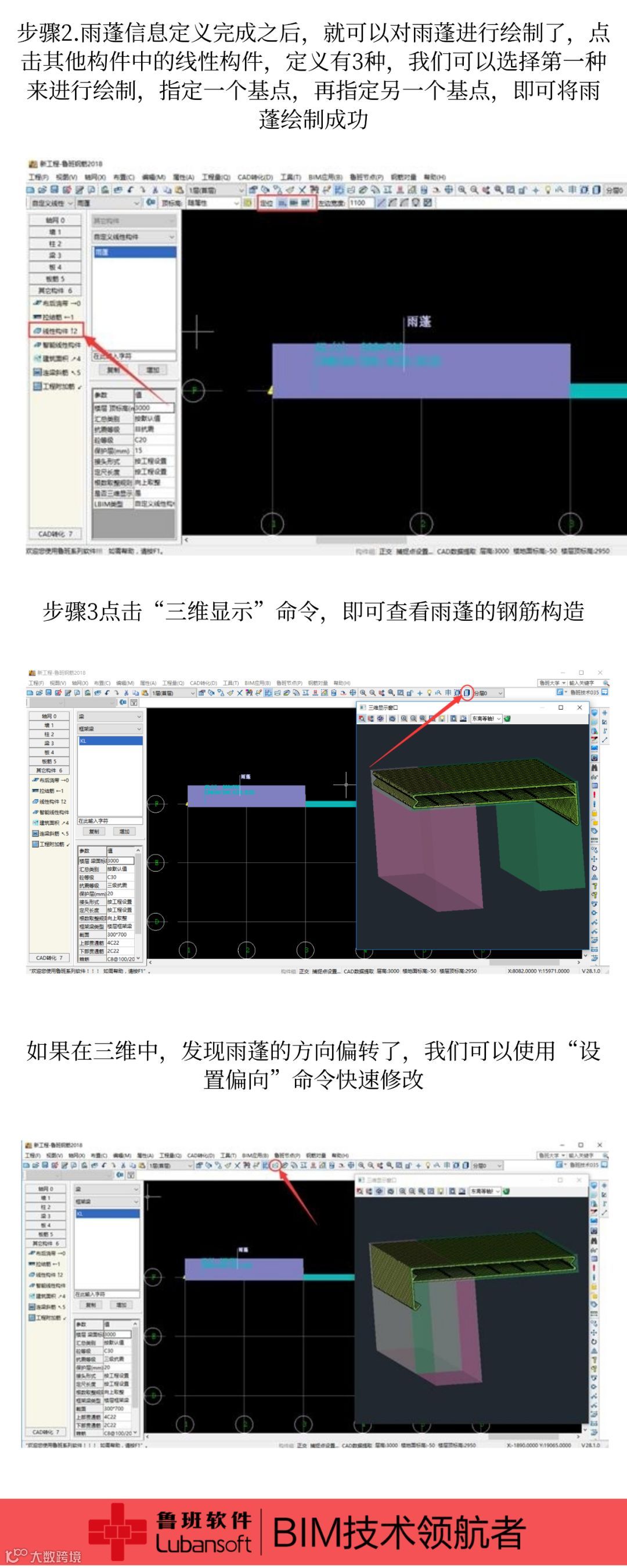Click 板筋 5 button in bottom screenshot sidebar
Viewport: 627px width, 1568px height.
coord(45,1234)
